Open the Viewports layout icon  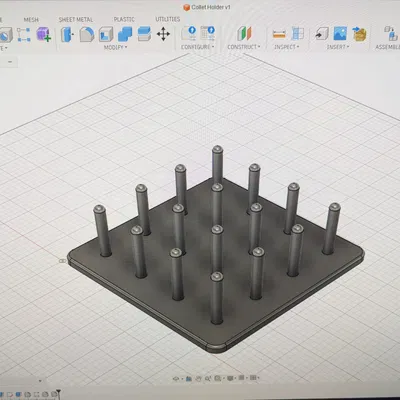coord(254,378)
